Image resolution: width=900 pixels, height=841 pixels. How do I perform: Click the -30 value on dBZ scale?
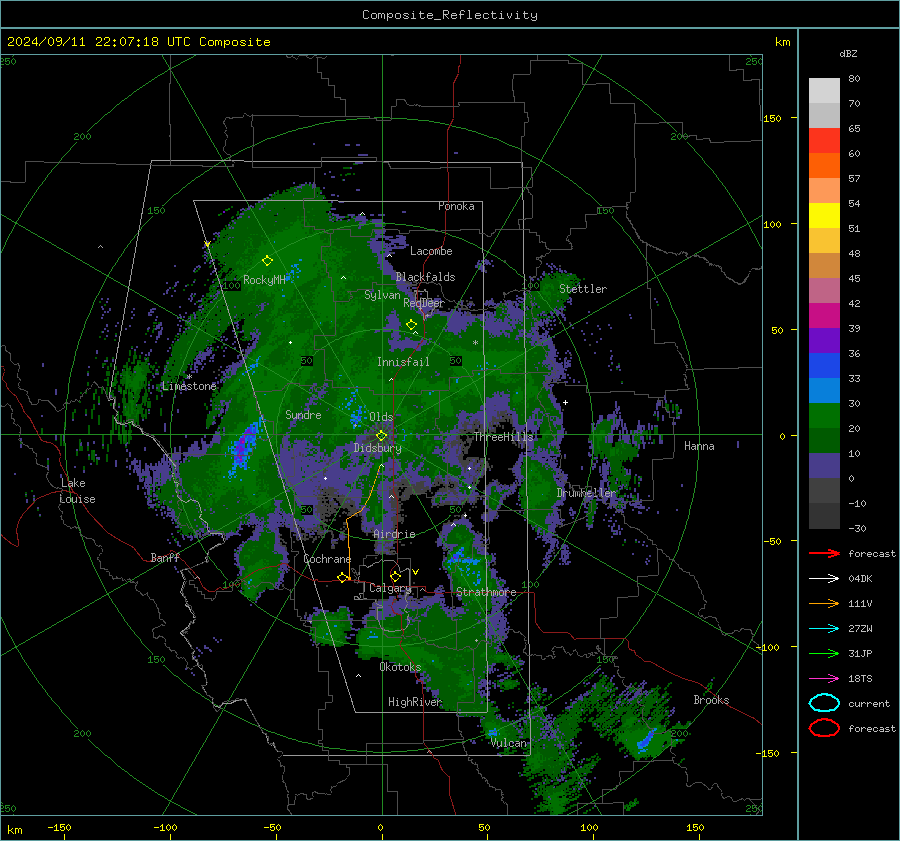click(x=857, y=528)
